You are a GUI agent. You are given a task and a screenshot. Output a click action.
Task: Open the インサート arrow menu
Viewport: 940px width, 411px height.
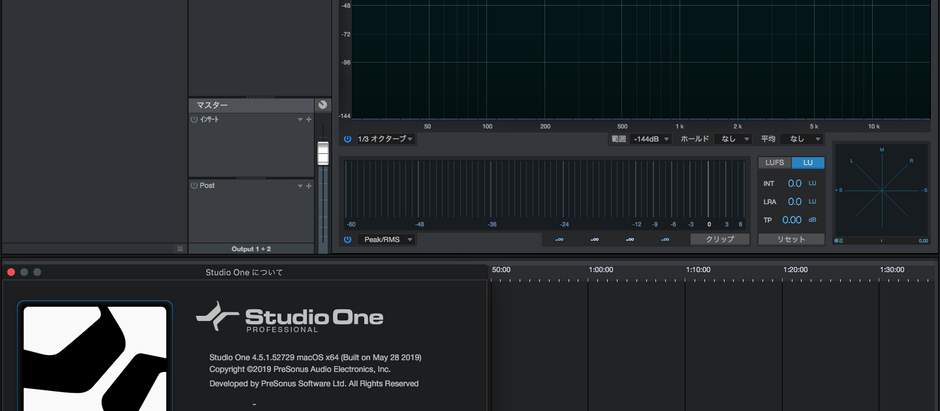(300, 120)
